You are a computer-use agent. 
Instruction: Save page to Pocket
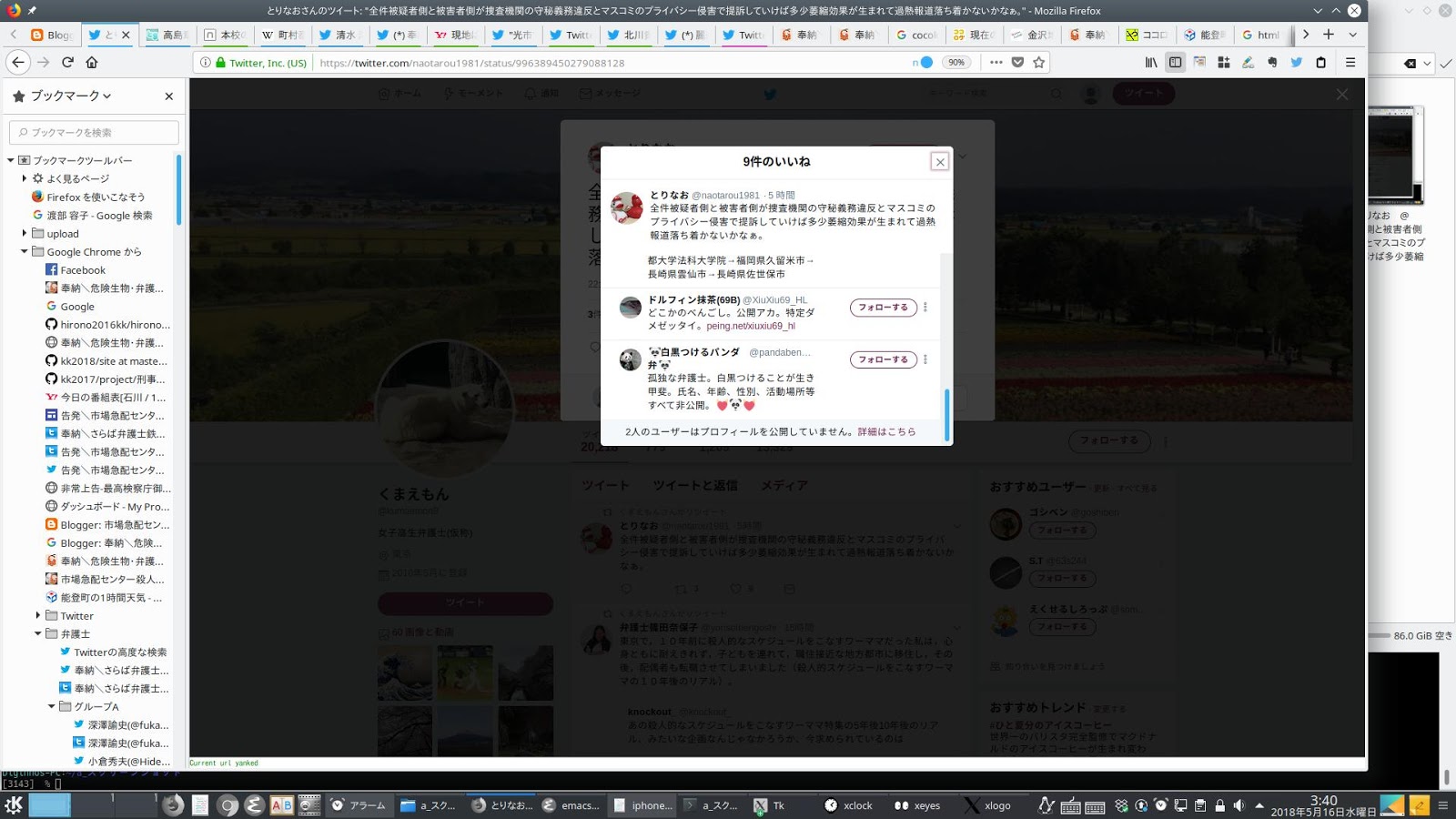tap(1017, 63)
